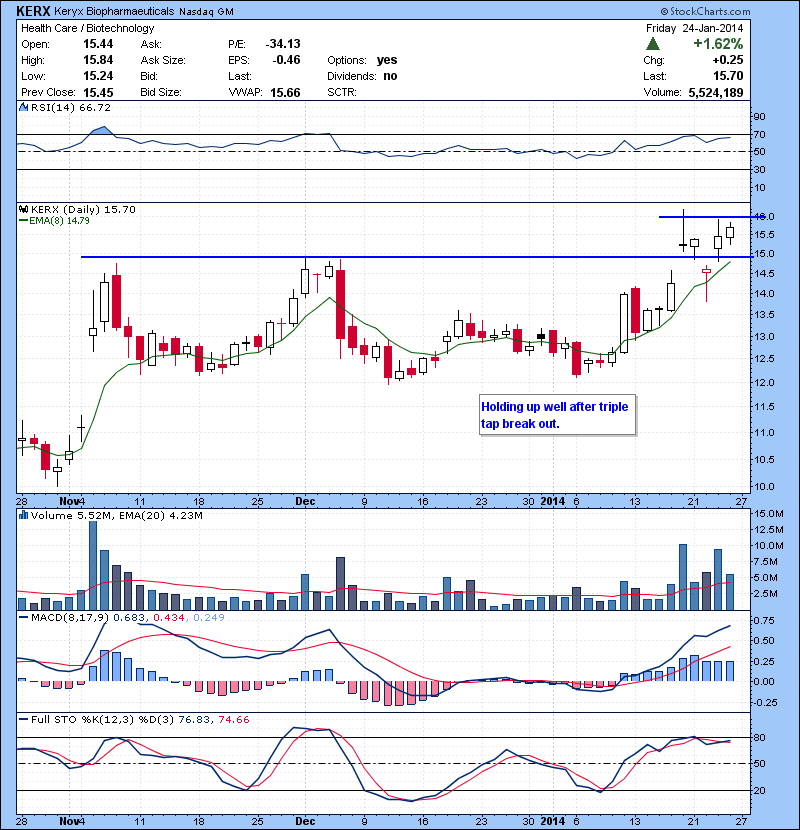Viewport: 800px width, 830px height.
Task: Click the VWAP value 15.66
Action: [x=285, y=93]
